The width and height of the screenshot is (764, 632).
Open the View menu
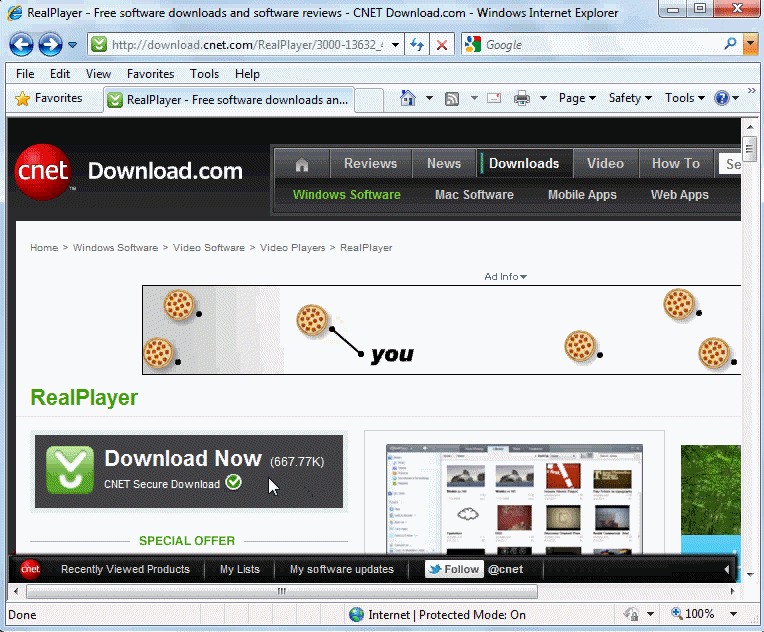point(98,74)
